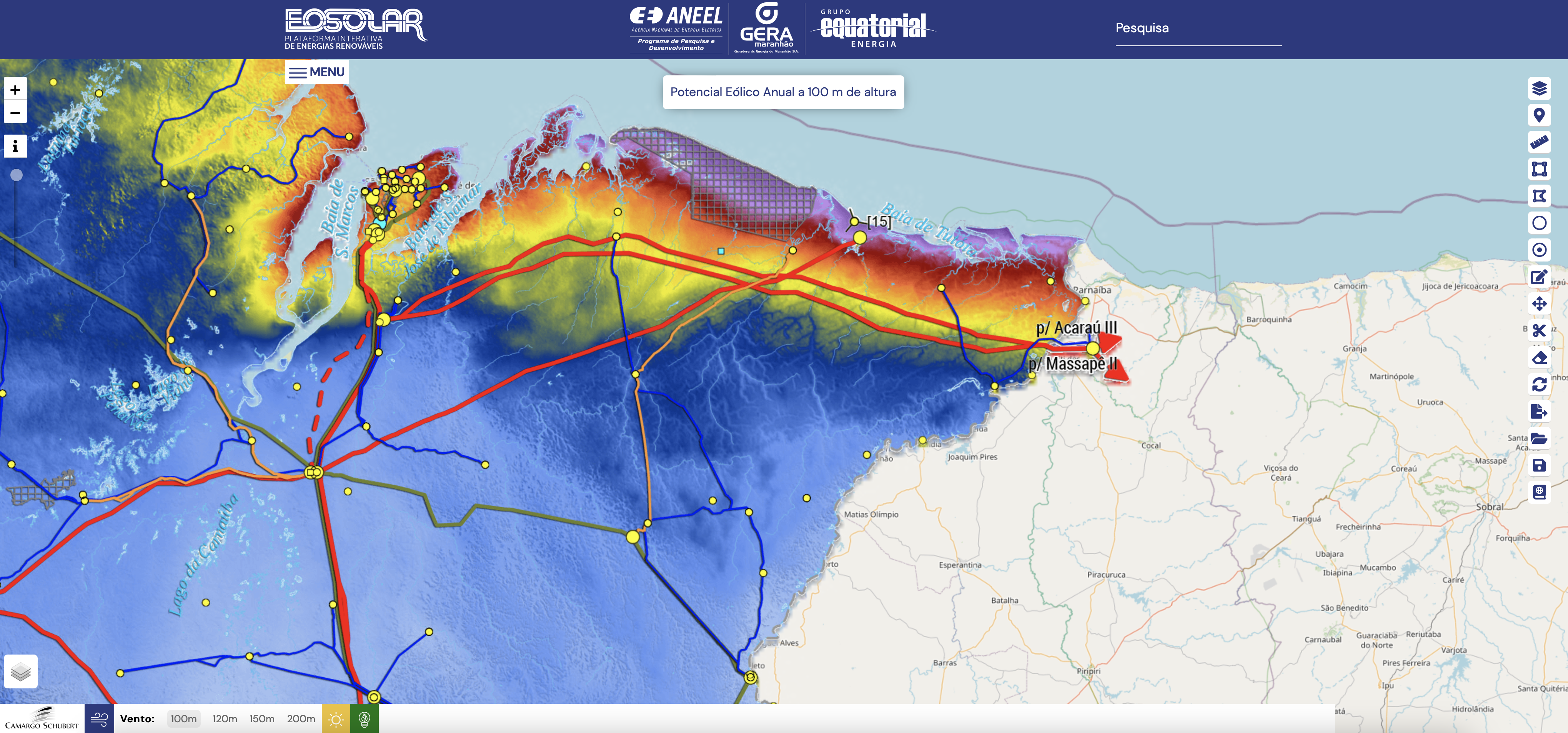Select the draw polygon tool
This screenshot has height=733, width=1568.
pyautogui.click(x=1539, y=195)
